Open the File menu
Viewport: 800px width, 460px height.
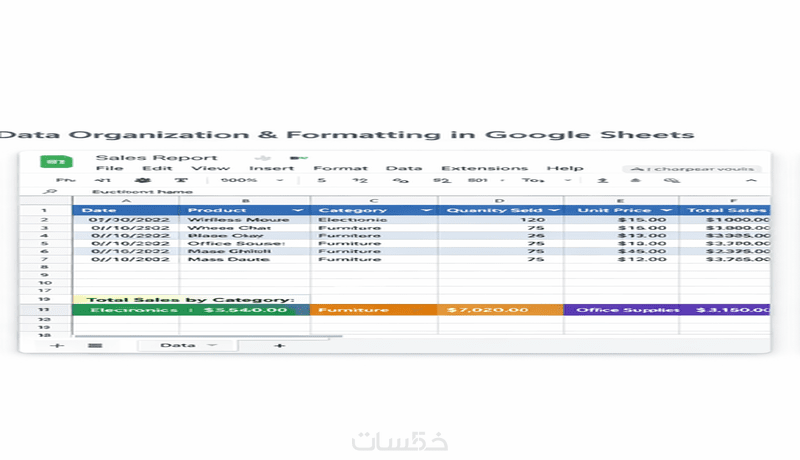110,168
